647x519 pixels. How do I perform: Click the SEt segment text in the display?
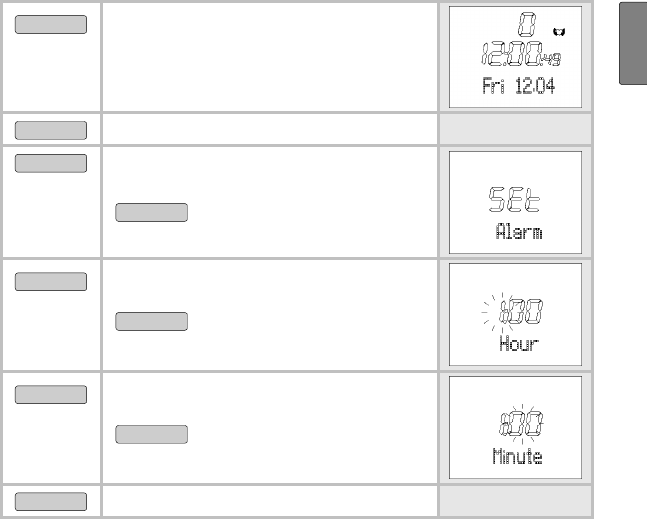click(x=515, y=199)
